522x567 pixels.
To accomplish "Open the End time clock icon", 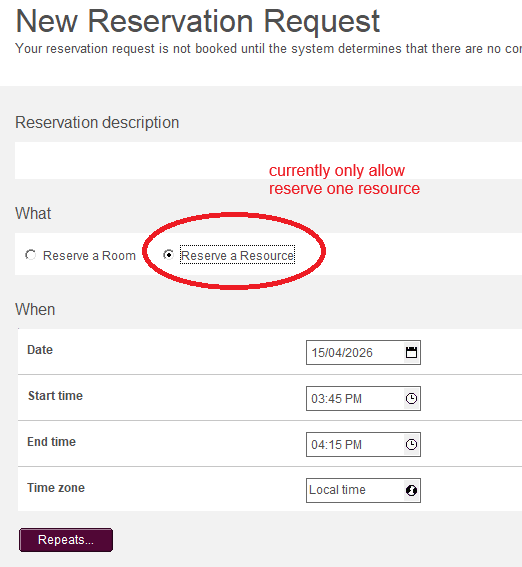I will 411,444.
